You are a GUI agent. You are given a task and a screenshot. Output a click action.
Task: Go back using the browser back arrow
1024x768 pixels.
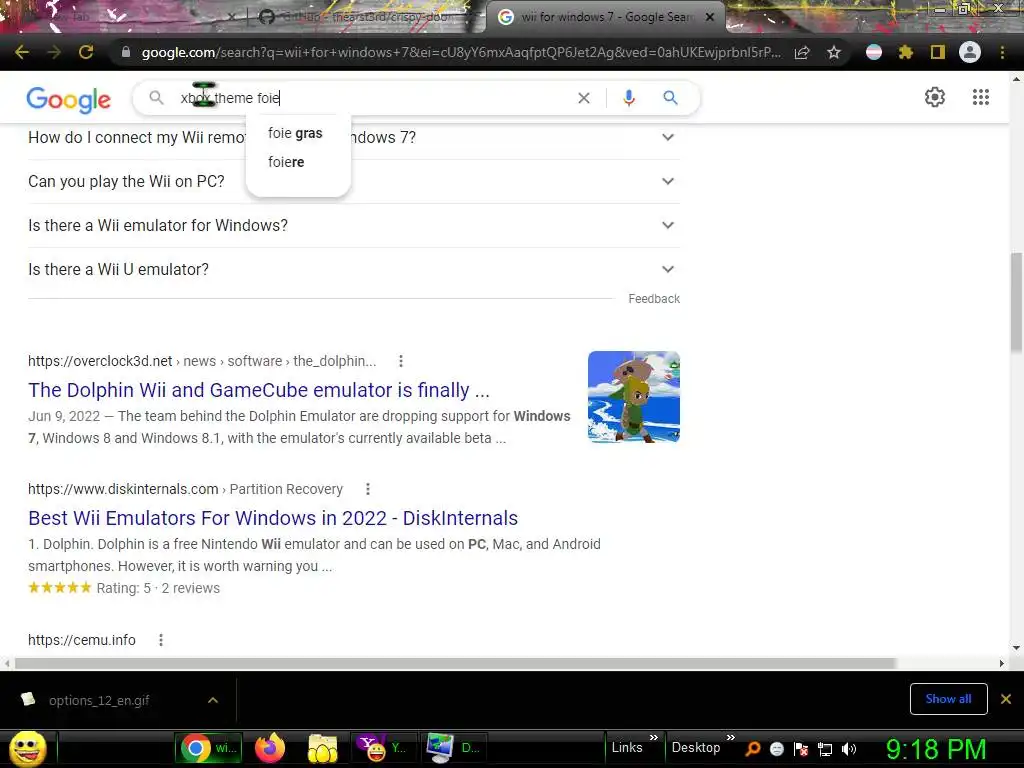[22, 52]
